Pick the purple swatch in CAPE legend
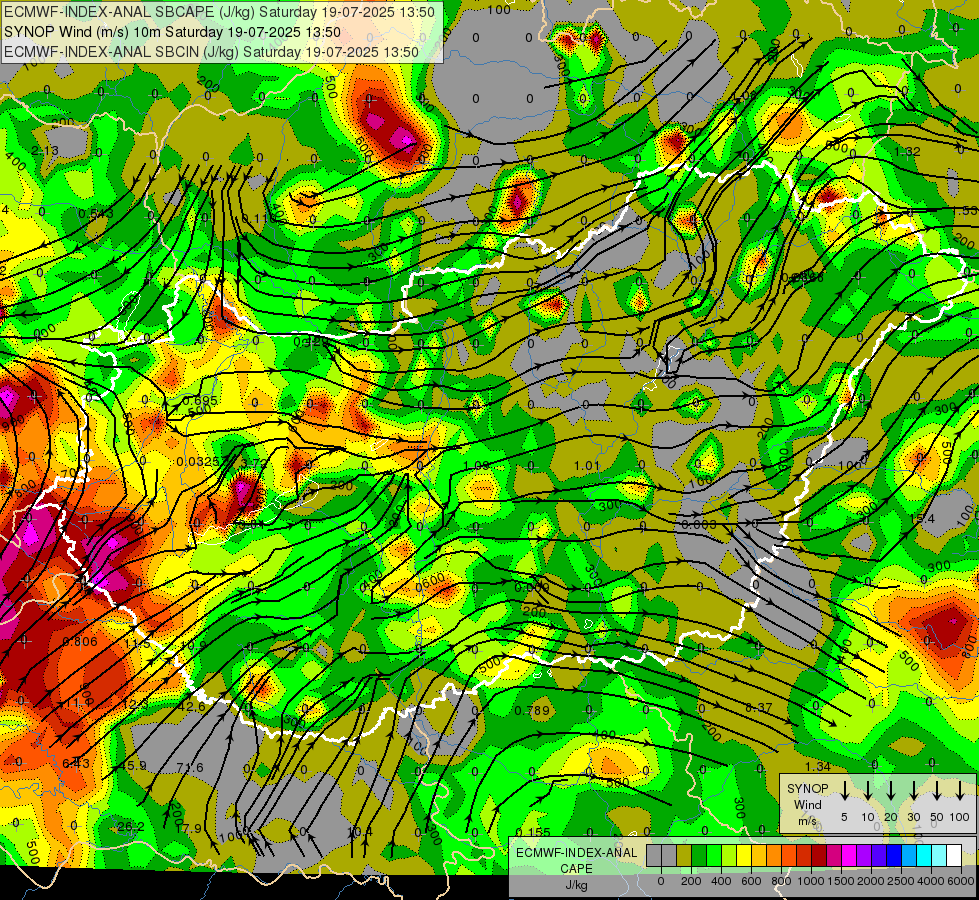The height and width of the screenshot is (900, 979). [x=864, y=855]
